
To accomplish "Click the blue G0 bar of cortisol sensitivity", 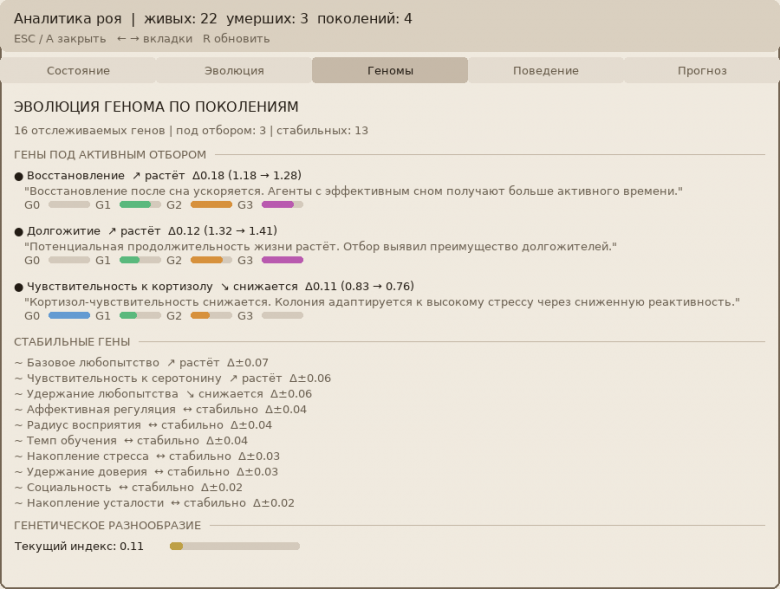I will 69,315.
